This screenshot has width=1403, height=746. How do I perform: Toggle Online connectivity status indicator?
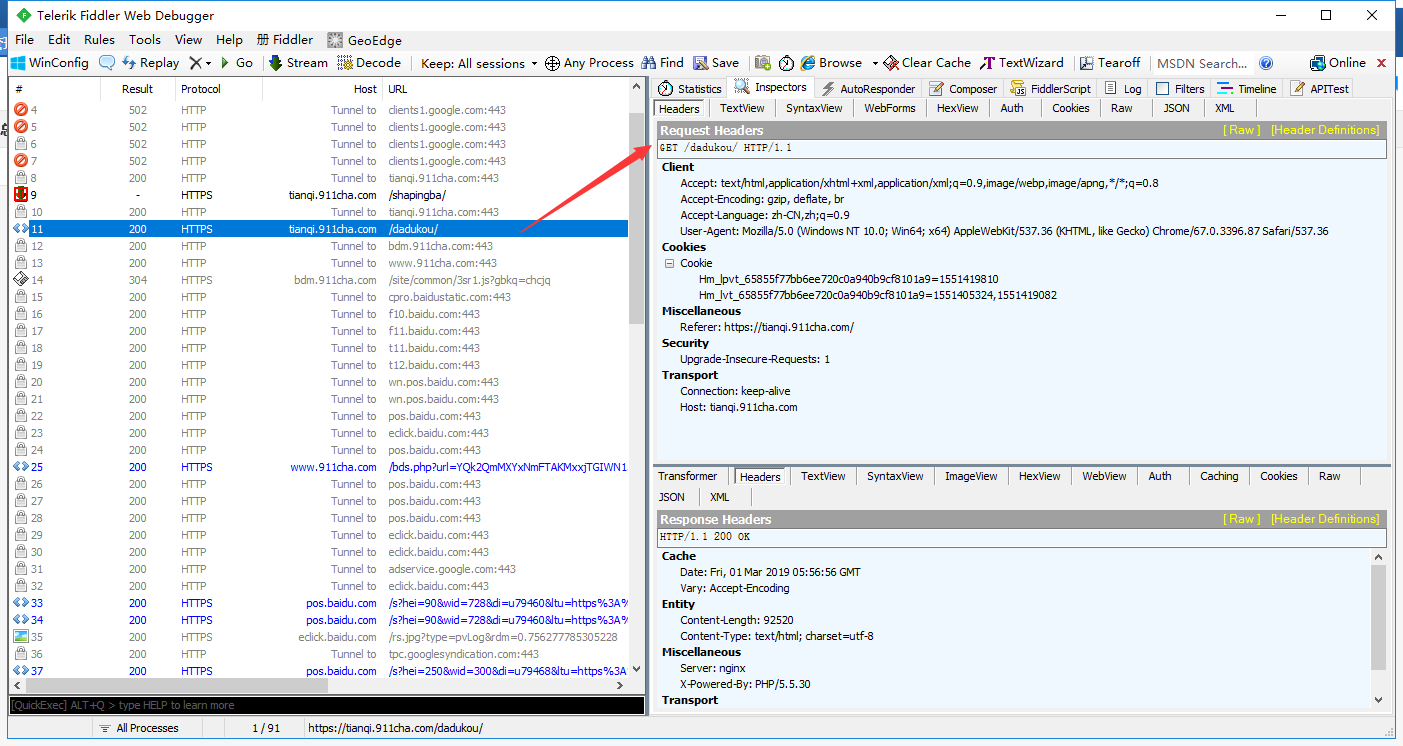pyautogui.click(x=1338, y=62)
